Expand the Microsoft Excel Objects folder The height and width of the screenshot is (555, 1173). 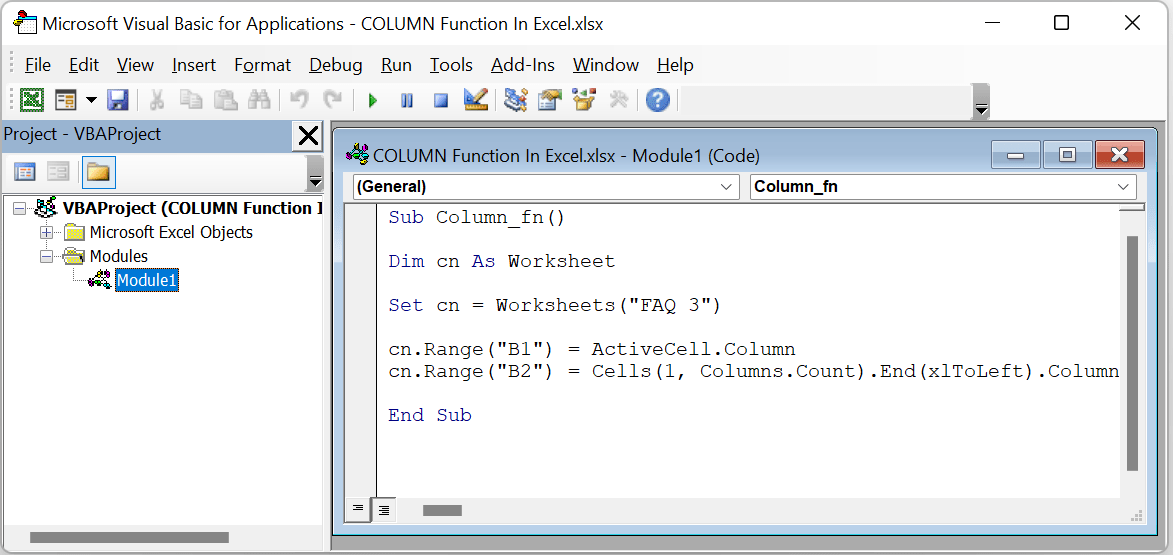point(47,233)
